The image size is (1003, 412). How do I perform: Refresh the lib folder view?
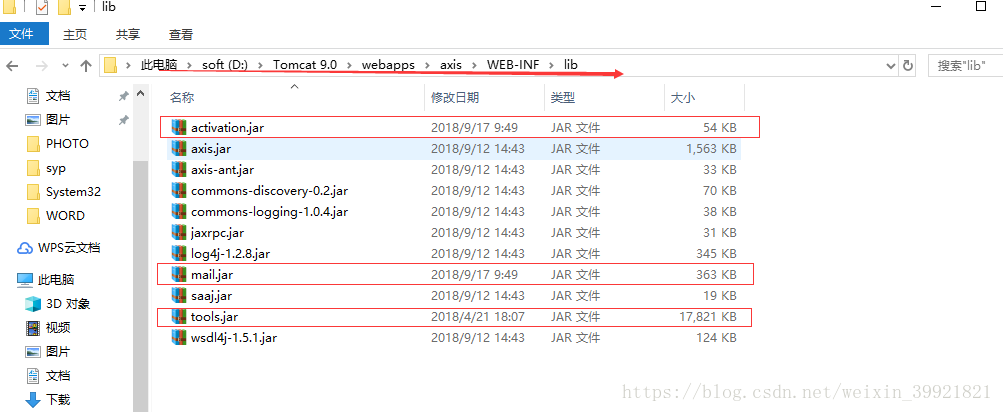908,65
